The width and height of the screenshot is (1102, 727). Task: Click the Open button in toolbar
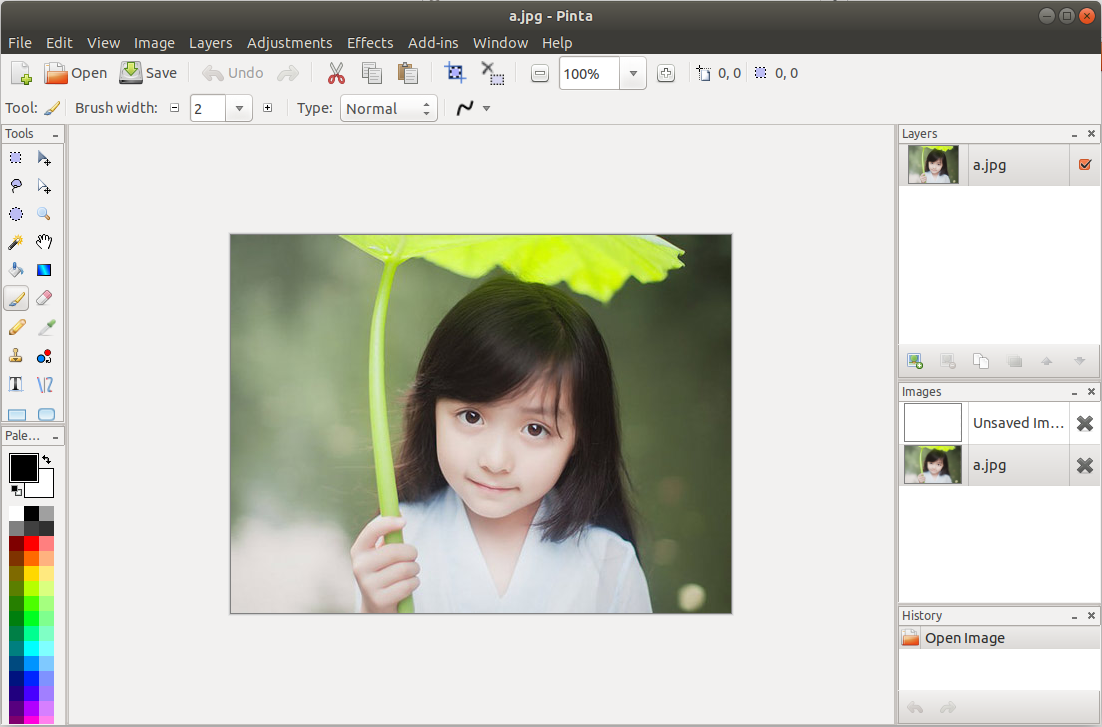pos(75,73)
